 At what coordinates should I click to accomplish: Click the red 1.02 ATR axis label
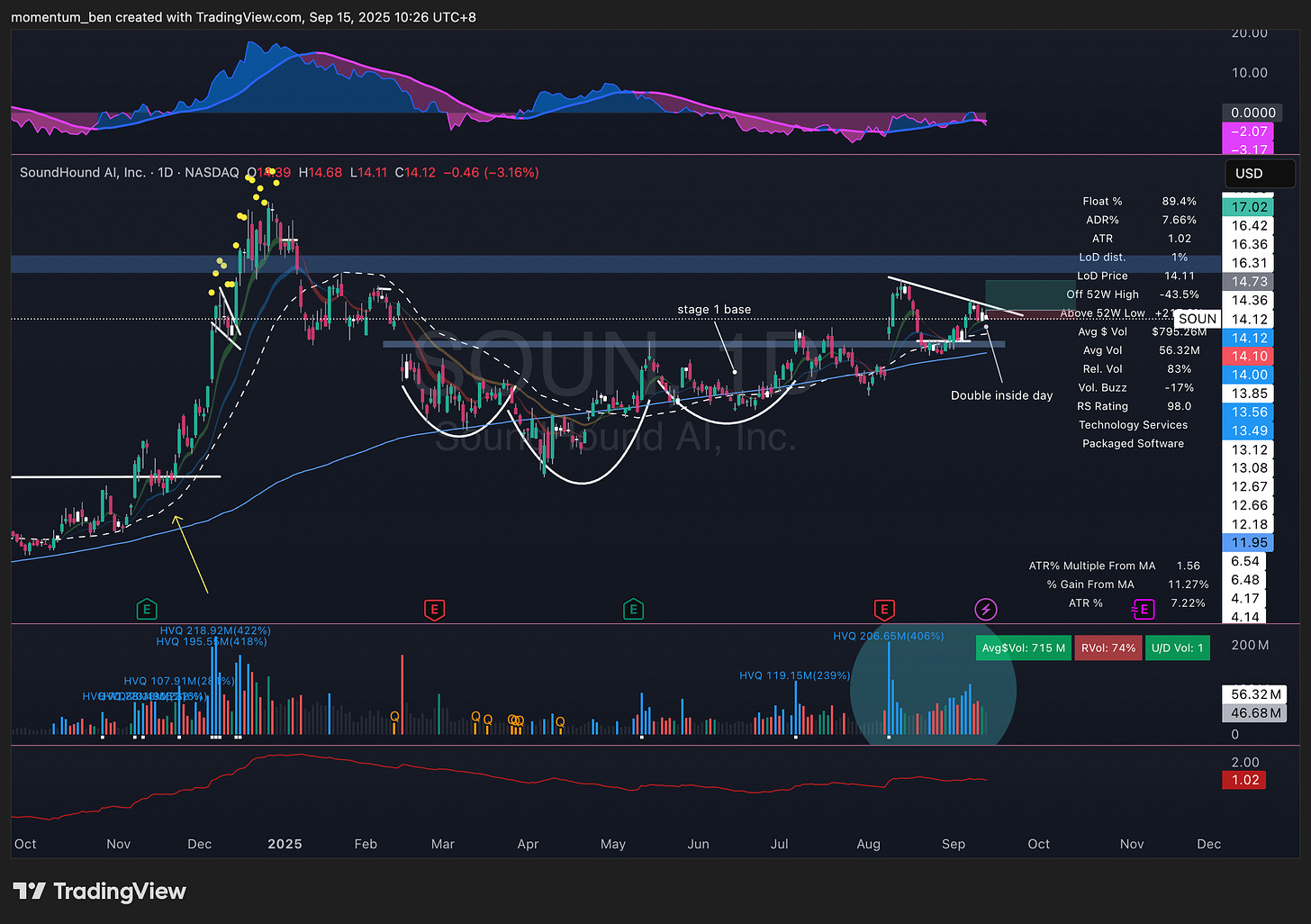pyautogui.click(x=1244, y=780)
